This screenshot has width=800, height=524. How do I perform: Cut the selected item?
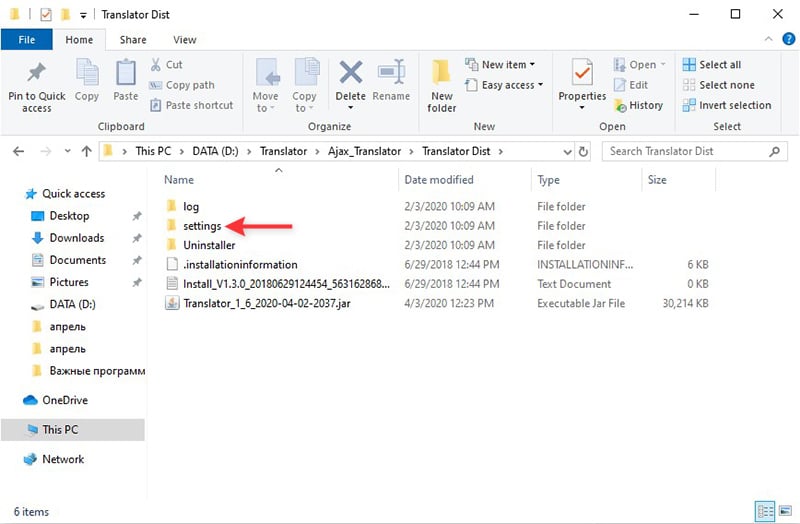click(x=166, y=65)
